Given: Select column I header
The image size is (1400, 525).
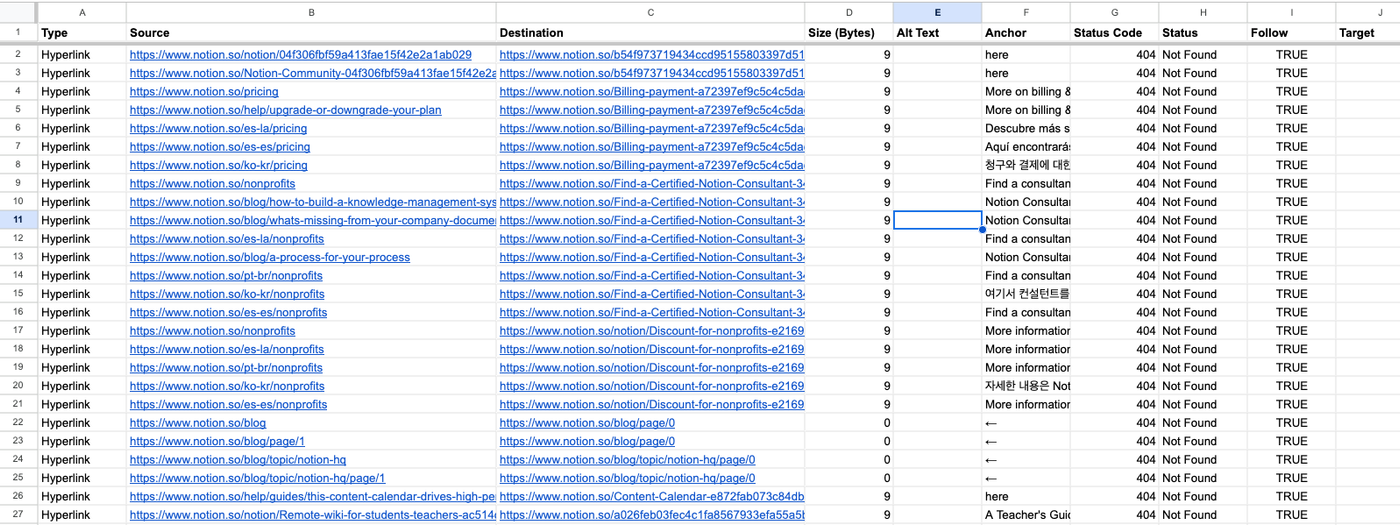Looking at the screenshot, I should (1291, 13).
